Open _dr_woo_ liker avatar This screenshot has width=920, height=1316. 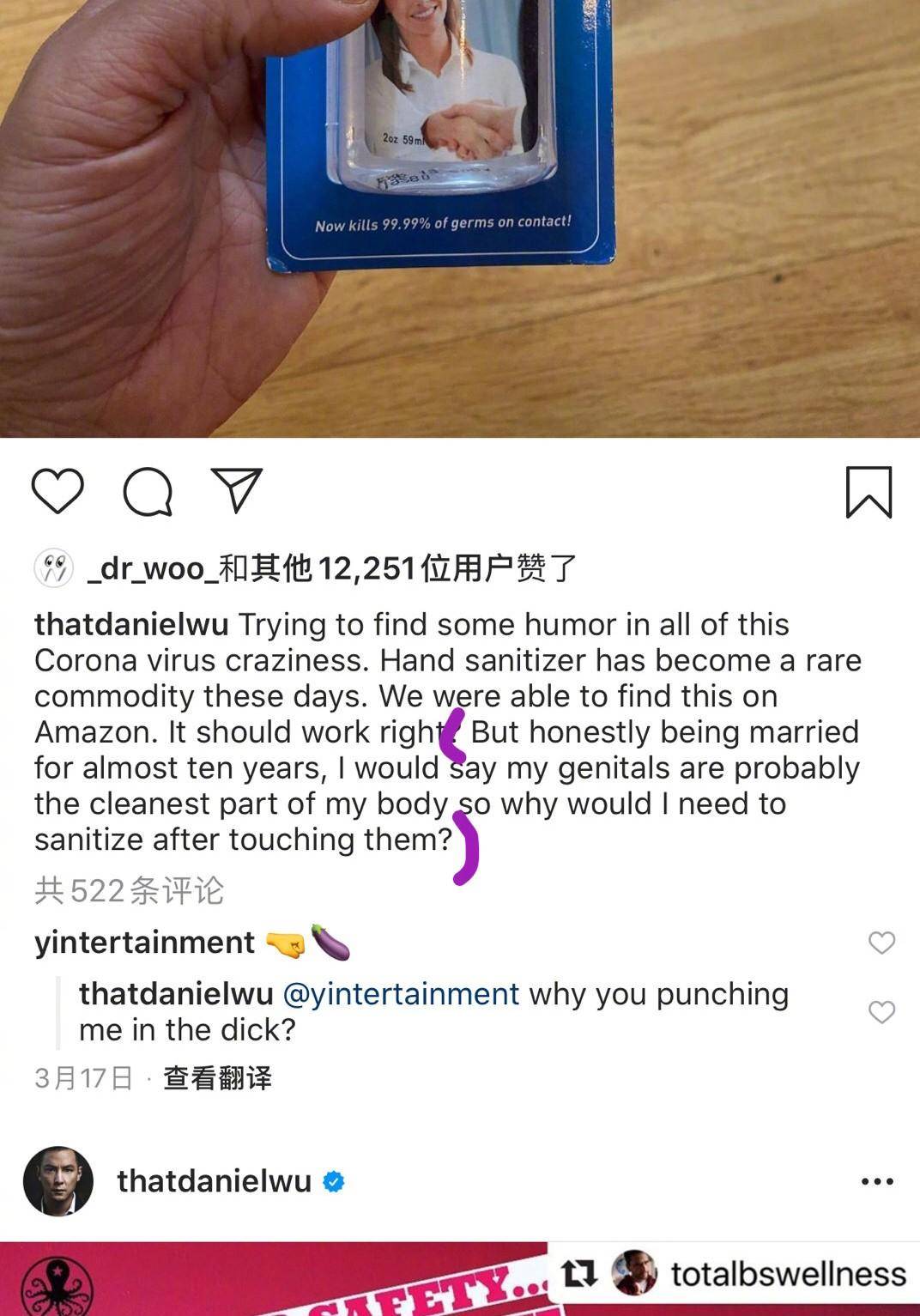pyautogui.click(x=53, y=567)
